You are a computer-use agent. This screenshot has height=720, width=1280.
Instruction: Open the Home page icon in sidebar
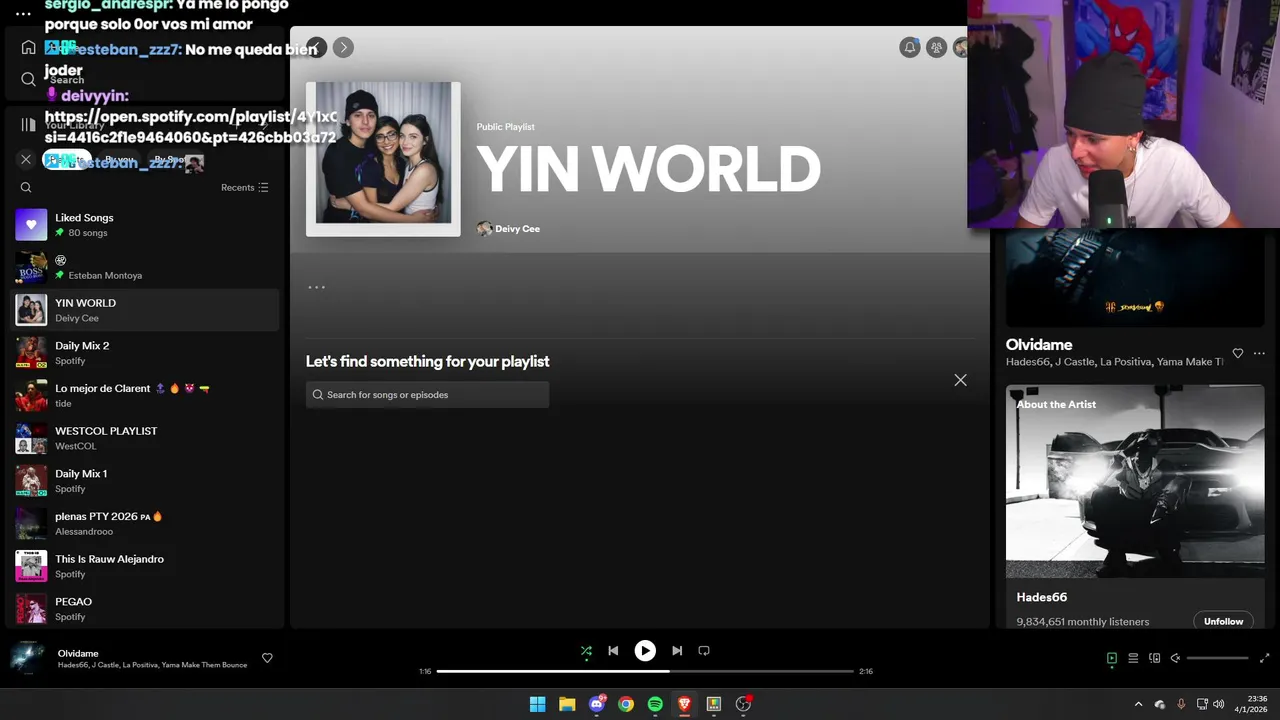pos(28,47)
